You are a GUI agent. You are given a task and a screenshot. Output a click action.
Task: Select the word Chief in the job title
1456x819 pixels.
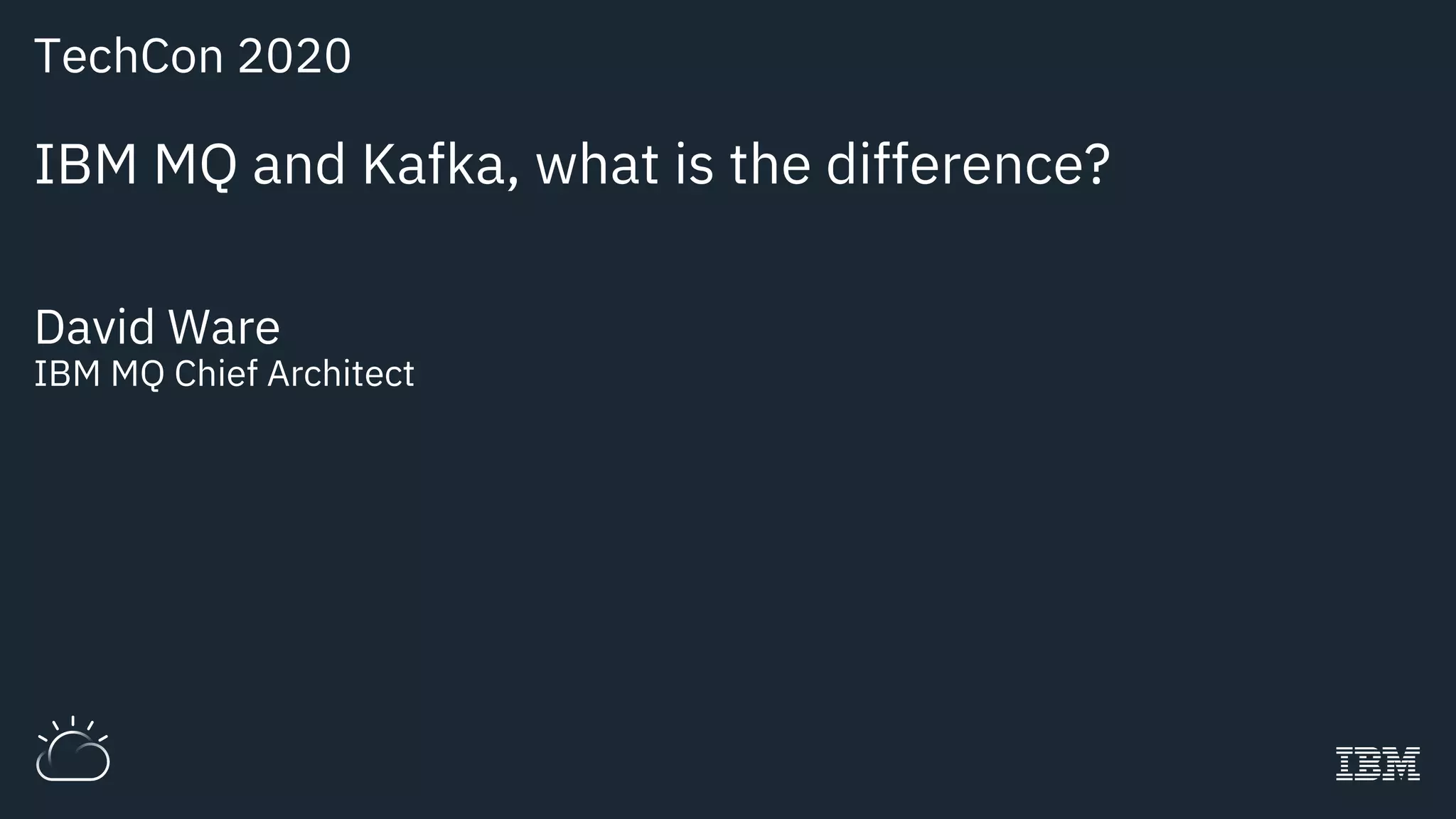(215, 374)
